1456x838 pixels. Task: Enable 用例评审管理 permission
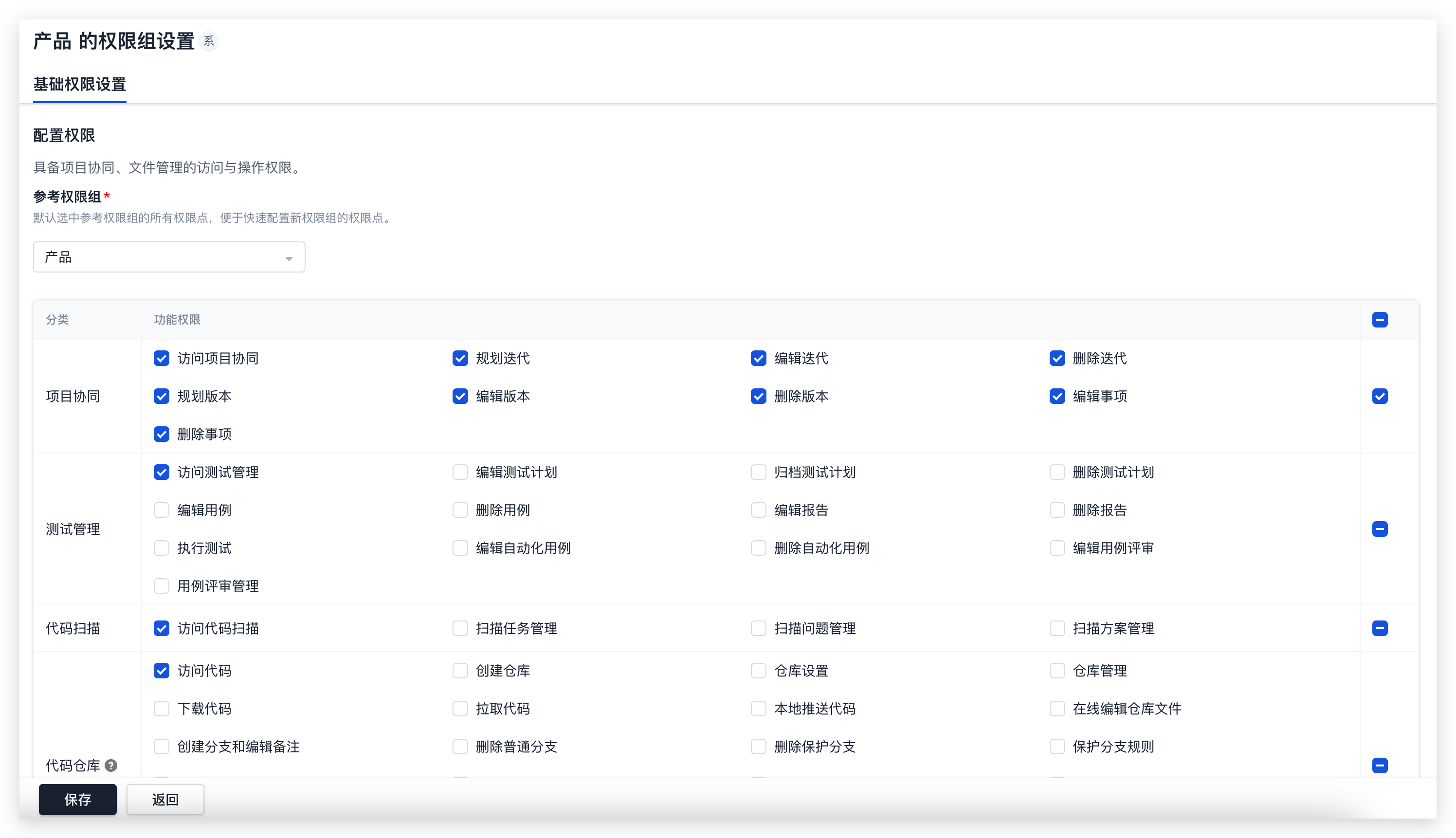coord(162,586)
